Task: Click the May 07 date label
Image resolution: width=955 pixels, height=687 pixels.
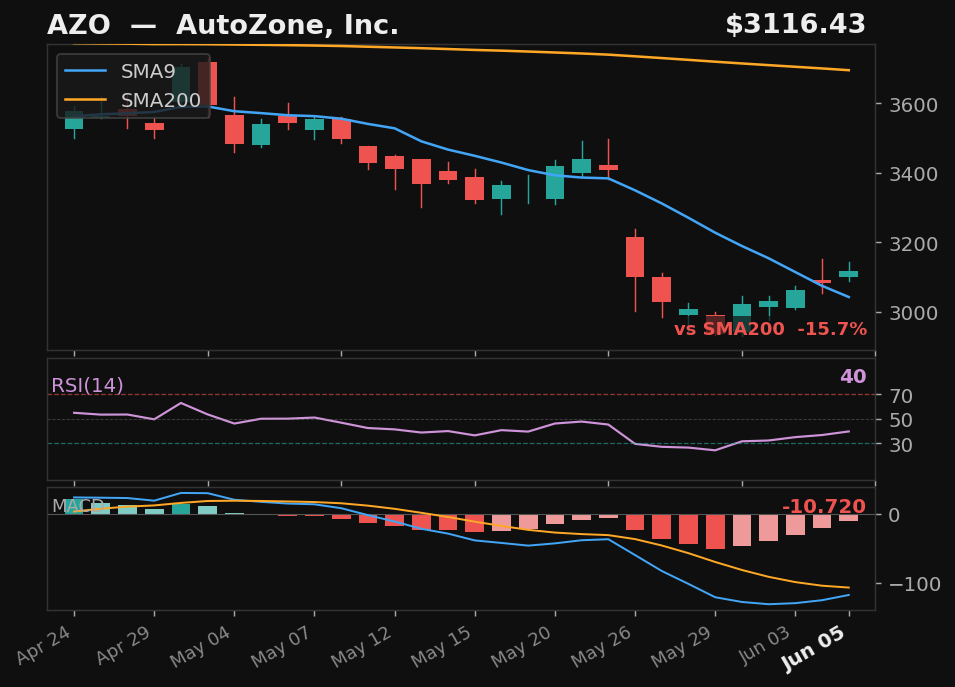Action: click(x=280, y=646)
